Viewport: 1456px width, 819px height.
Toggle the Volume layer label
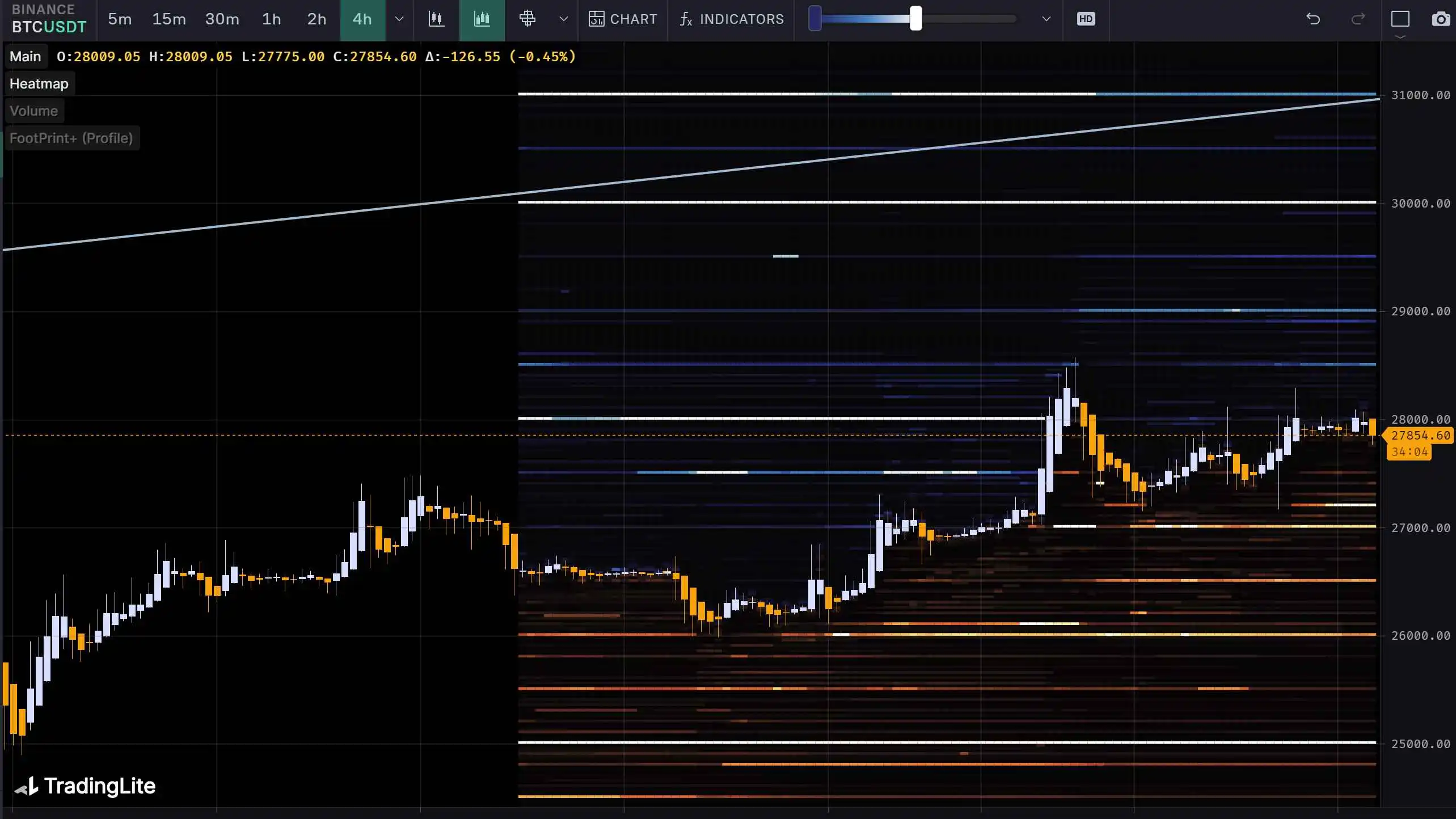(x=33, y=111)
